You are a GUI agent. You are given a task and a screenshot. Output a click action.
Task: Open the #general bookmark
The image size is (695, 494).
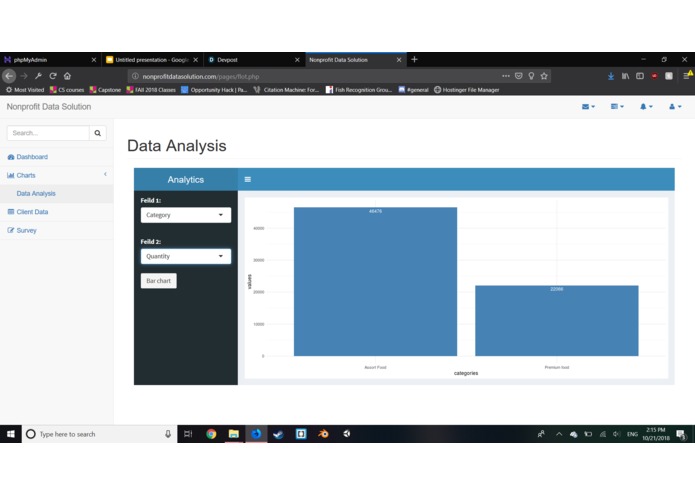point(413,90)
